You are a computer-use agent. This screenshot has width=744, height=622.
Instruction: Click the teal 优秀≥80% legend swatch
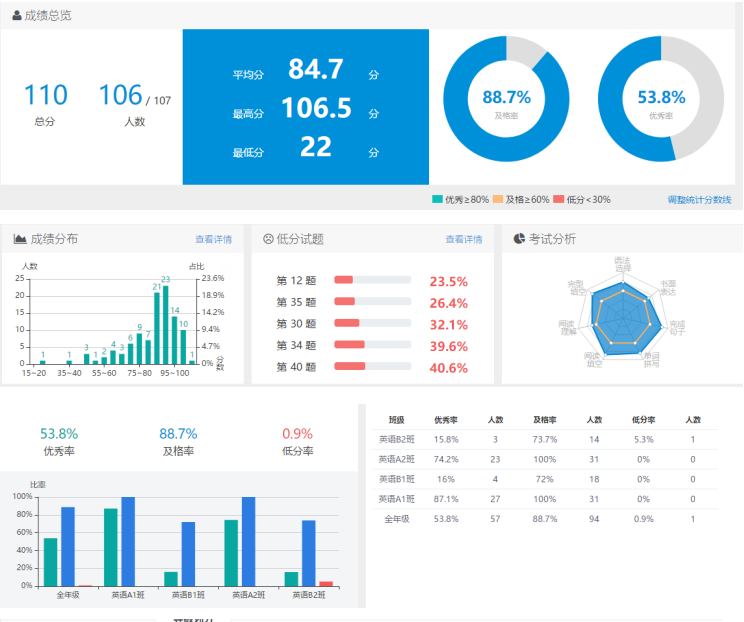(x=437, y=199)
